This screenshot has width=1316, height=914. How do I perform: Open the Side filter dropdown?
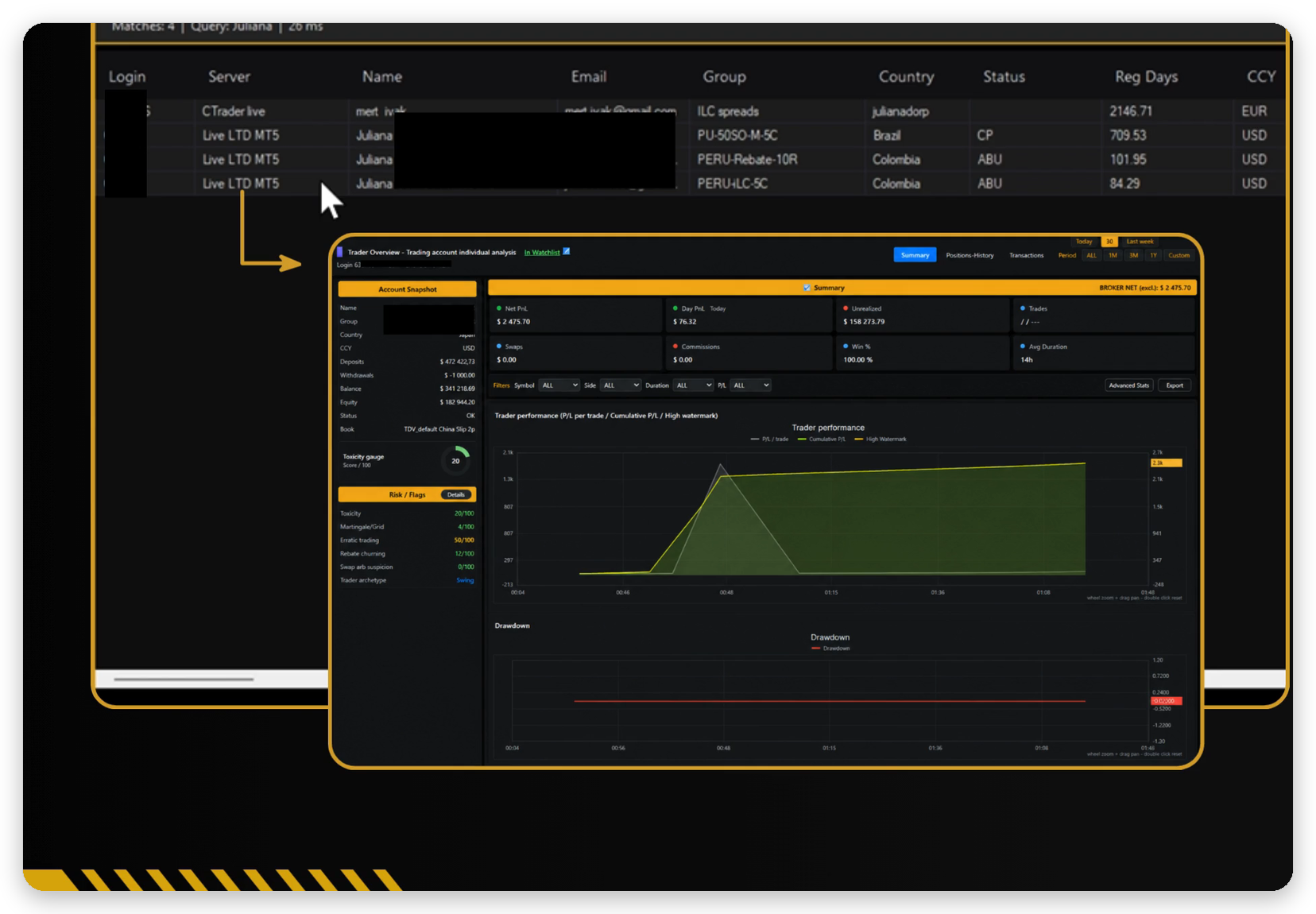coord(621,385)
